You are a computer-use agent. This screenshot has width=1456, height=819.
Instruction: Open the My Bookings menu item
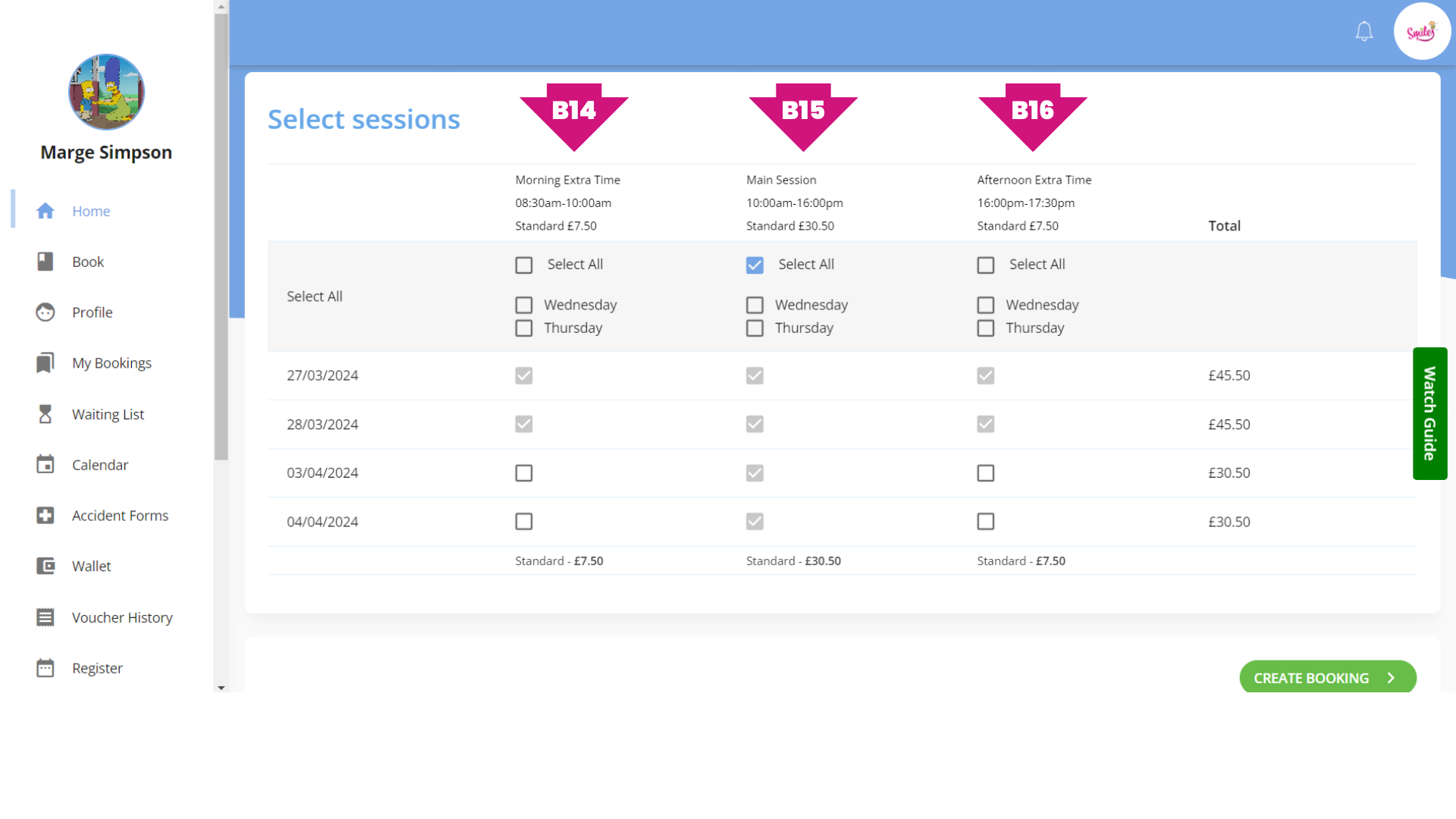coord(111,363)
